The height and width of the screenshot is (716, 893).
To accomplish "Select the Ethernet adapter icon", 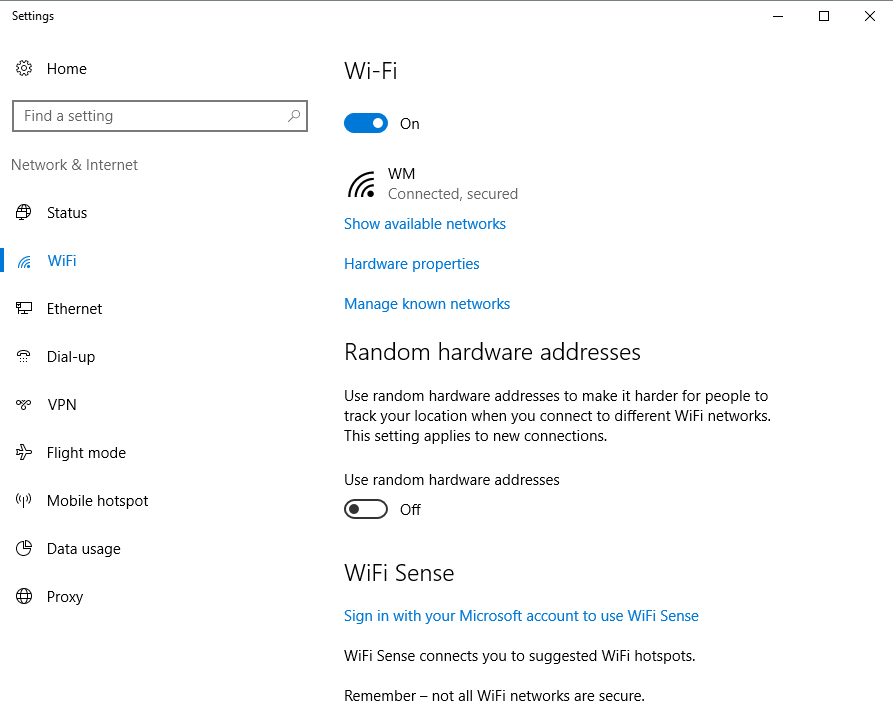I will click(24, 308).
